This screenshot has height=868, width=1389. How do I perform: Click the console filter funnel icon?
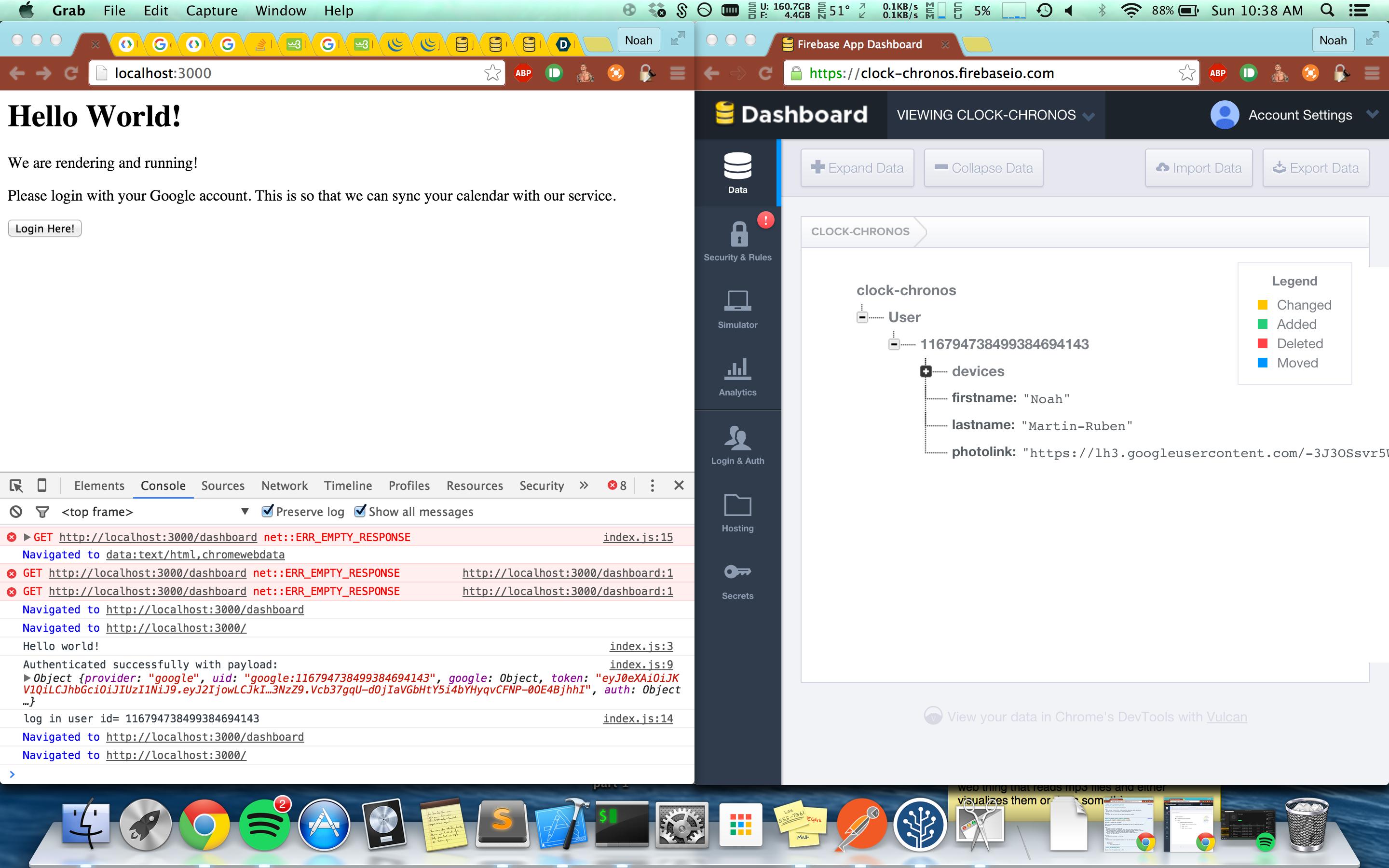(42, 512)
